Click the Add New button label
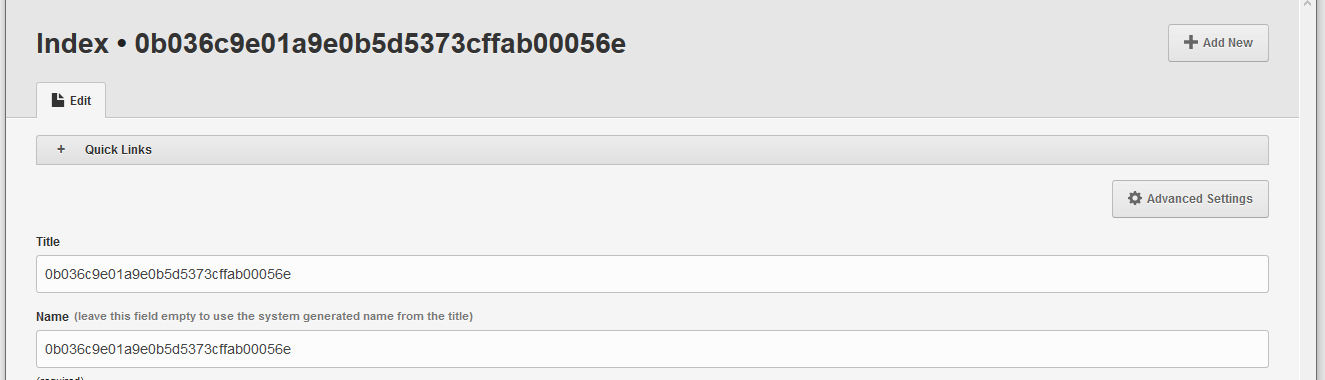This screenshot has height=380, width=1325. coord(1227,43)
